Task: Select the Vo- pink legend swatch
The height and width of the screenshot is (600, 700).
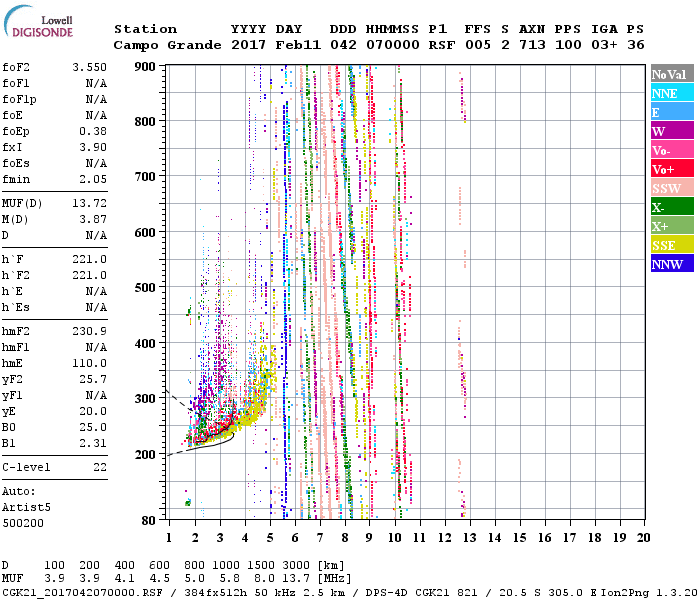Action: [x=672, y=150]
